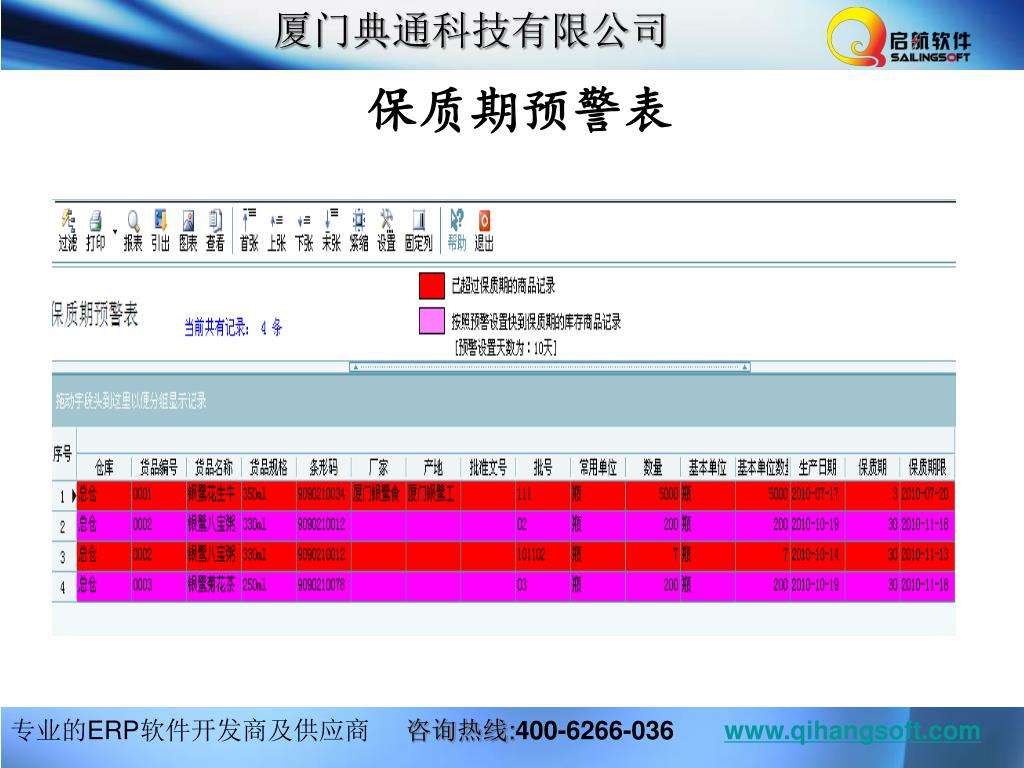The width and height of the screenshot is (1024, 768).
Task: Click expiry date cell 2010-07-20
Action: pyautogui.click(x=927, y=494)
